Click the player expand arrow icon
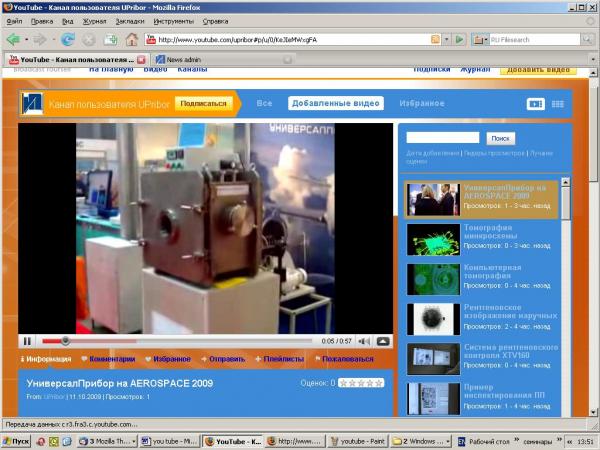 [x=383, y=341]
